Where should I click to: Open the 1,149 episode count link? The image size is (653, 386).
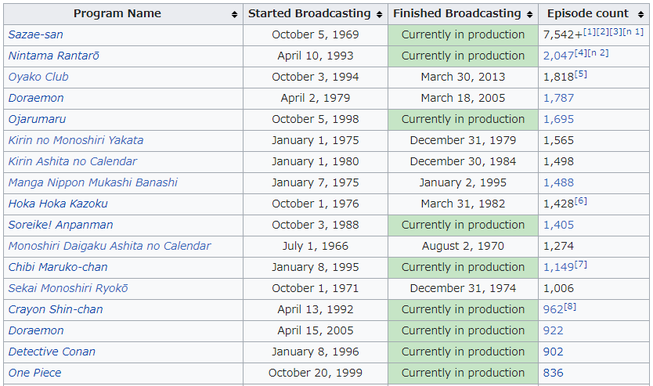click(x=558, y=267)
